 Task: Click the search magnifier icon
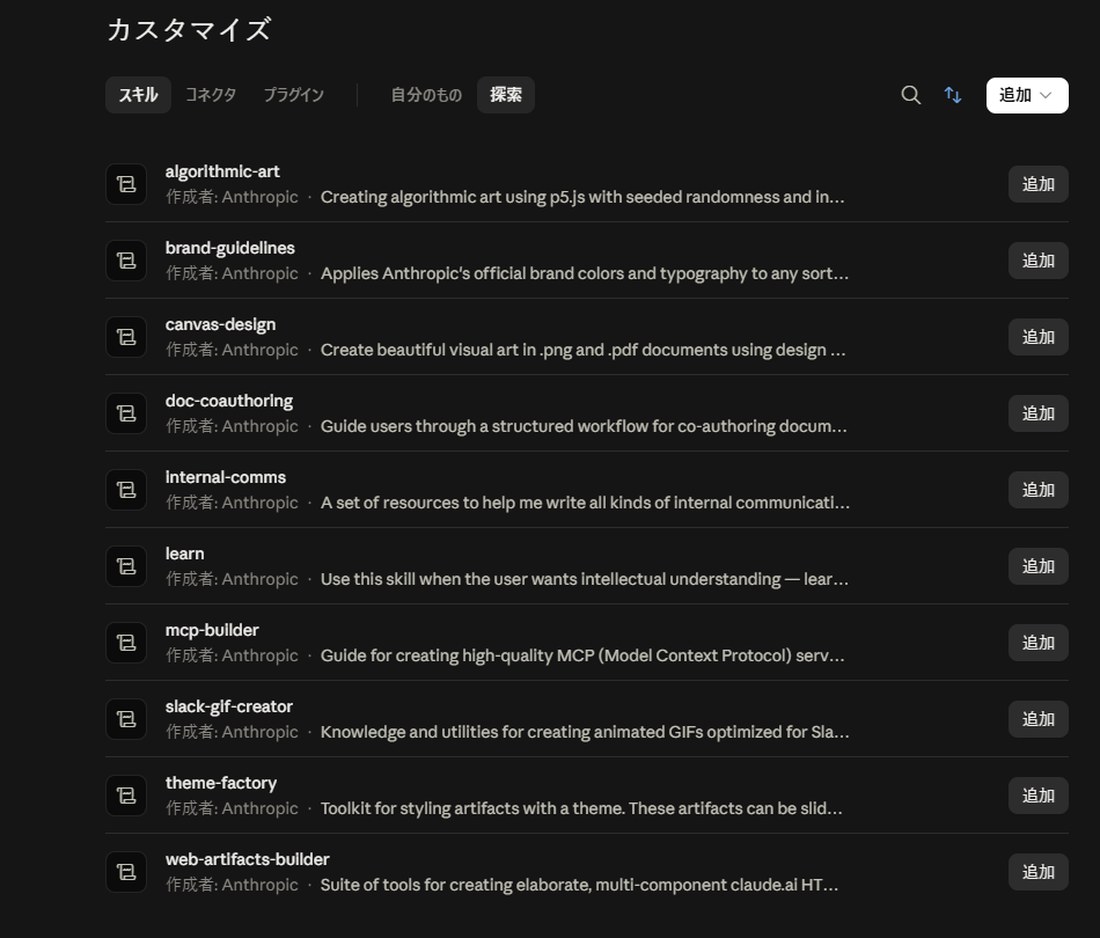[911, 95]
